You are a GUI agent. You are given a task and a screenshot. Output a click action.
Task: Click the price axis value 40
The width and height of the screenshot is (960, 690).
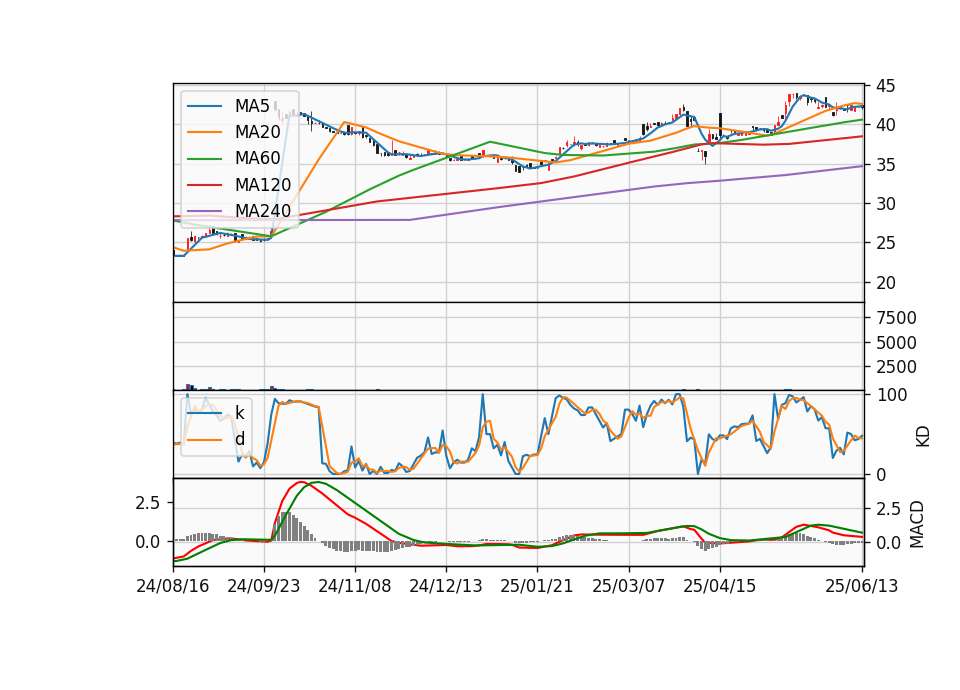885,125
